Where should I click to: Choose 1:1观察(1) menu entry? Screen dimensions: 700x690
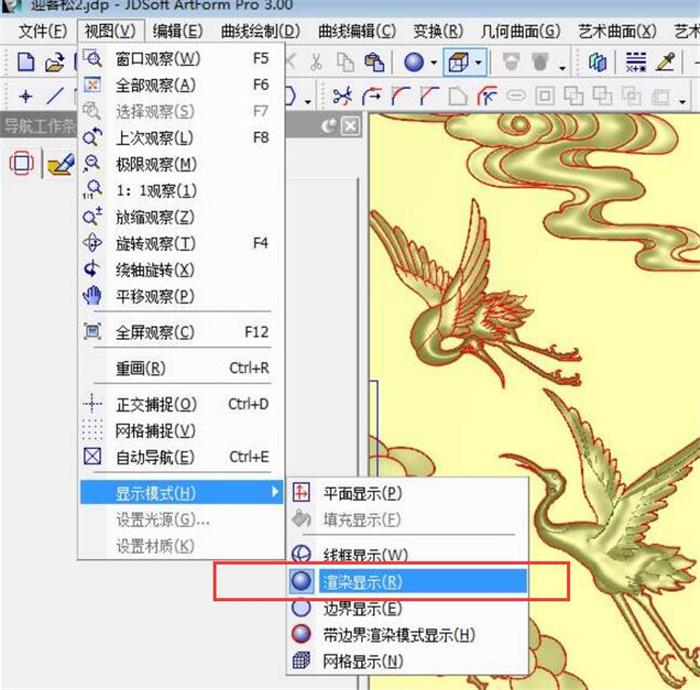pos(182,191)
